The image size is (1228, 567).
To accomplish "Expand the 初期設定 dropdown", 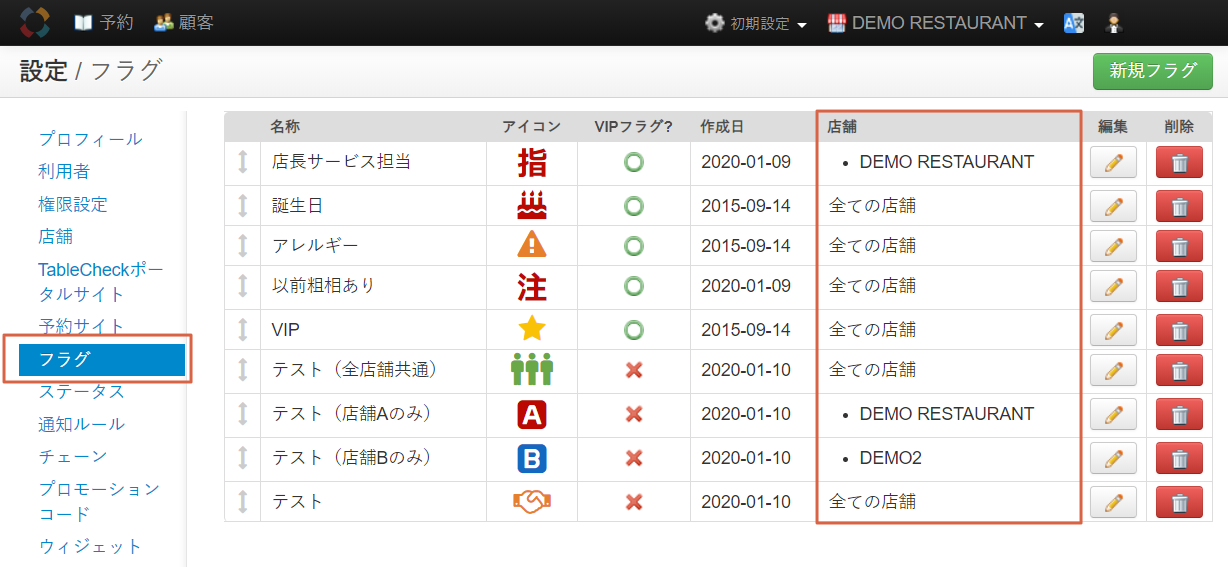I will click(x=755, y=23).
